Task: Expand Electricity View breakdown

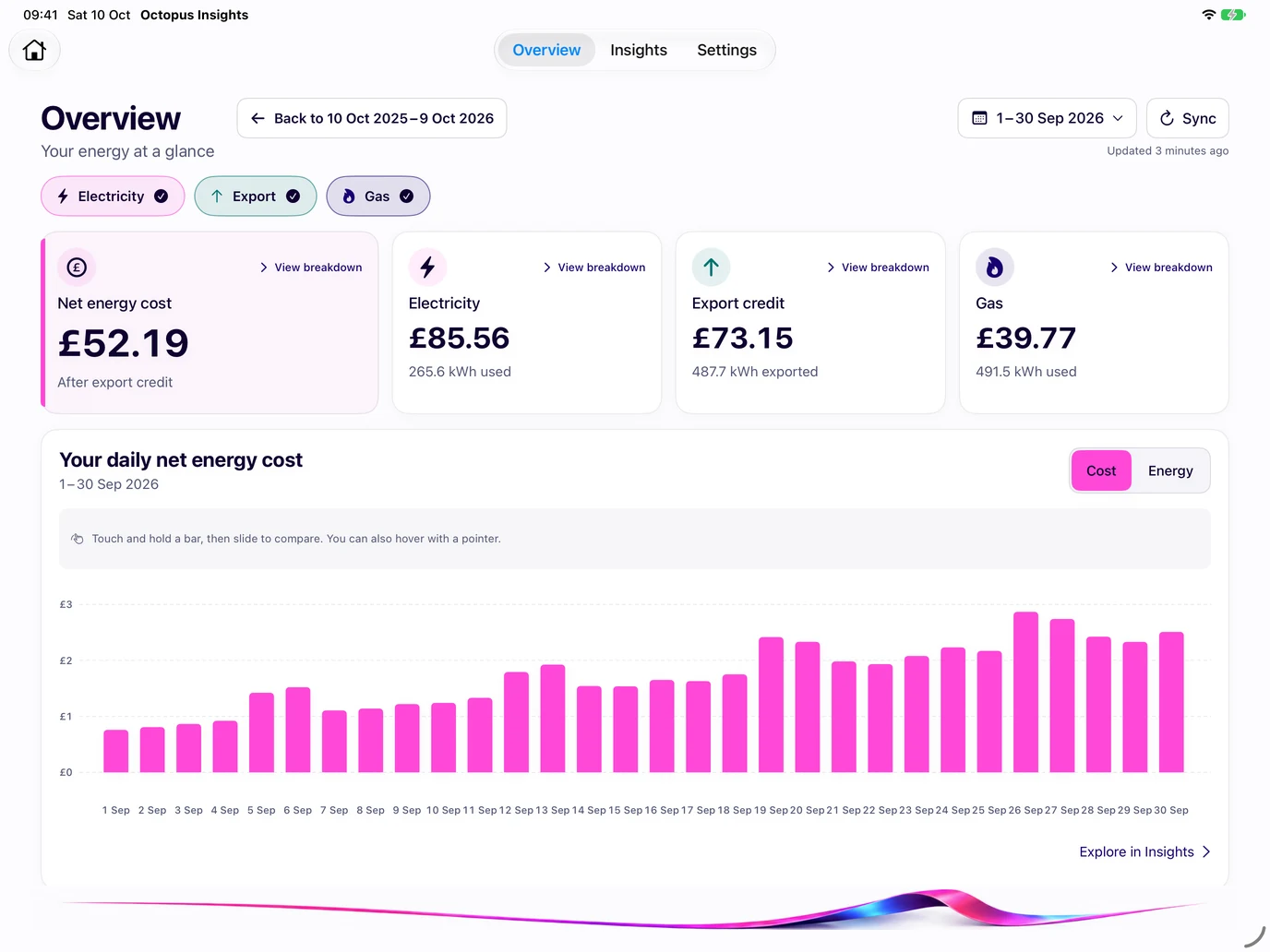Action: pos(594,268)
